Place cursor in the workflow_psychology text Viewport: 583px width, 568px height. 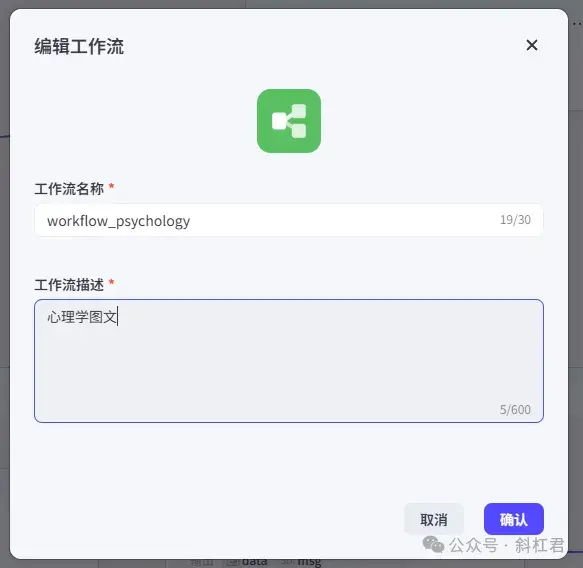pyautogui.click(x=118, y=221)
